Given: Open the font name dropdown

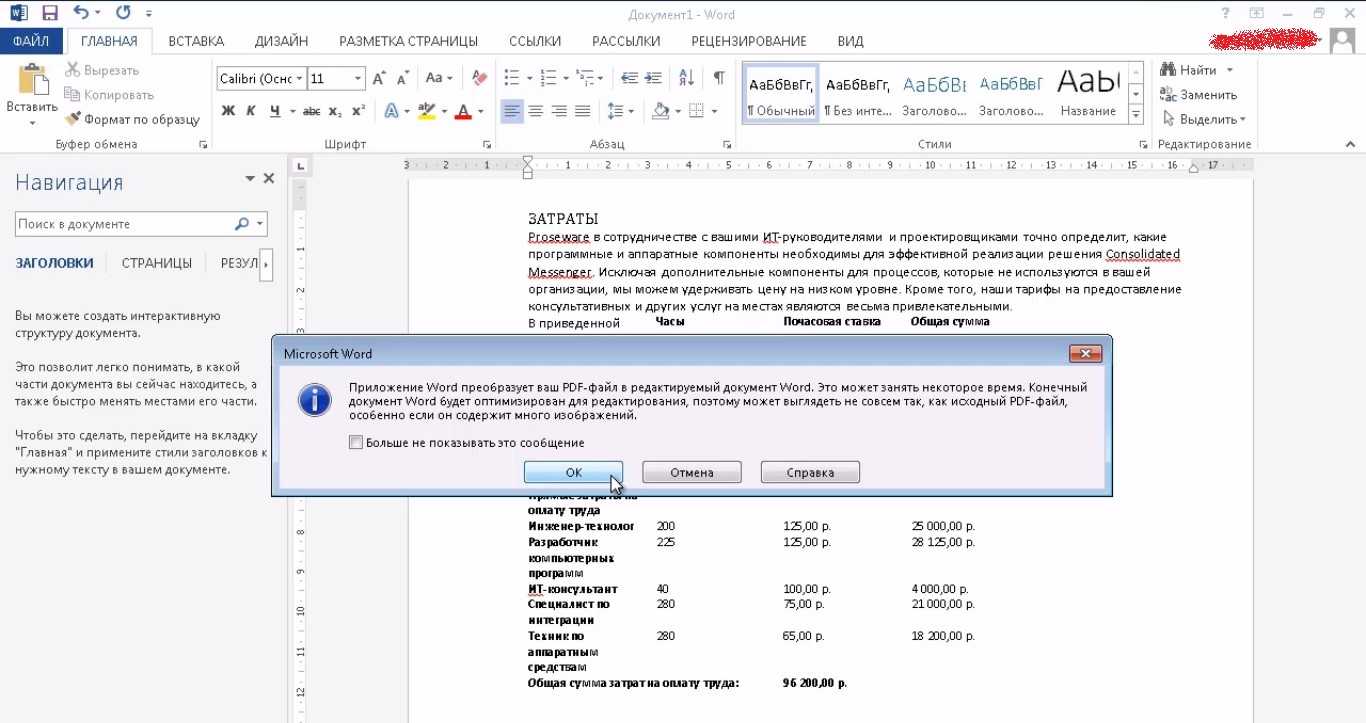Looking at the screenshot, I should pyautogui.click(x=298, y=79).
